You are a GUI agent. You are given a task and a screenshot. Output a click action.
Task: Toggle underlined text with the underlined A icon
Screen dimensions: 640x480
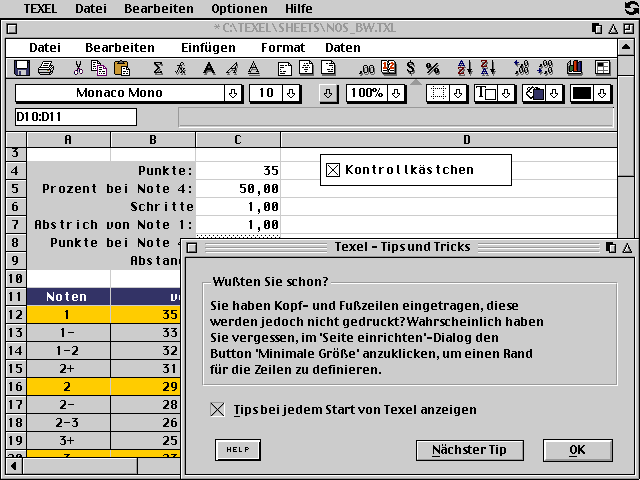pyautogui.click(x=254, y=68)
